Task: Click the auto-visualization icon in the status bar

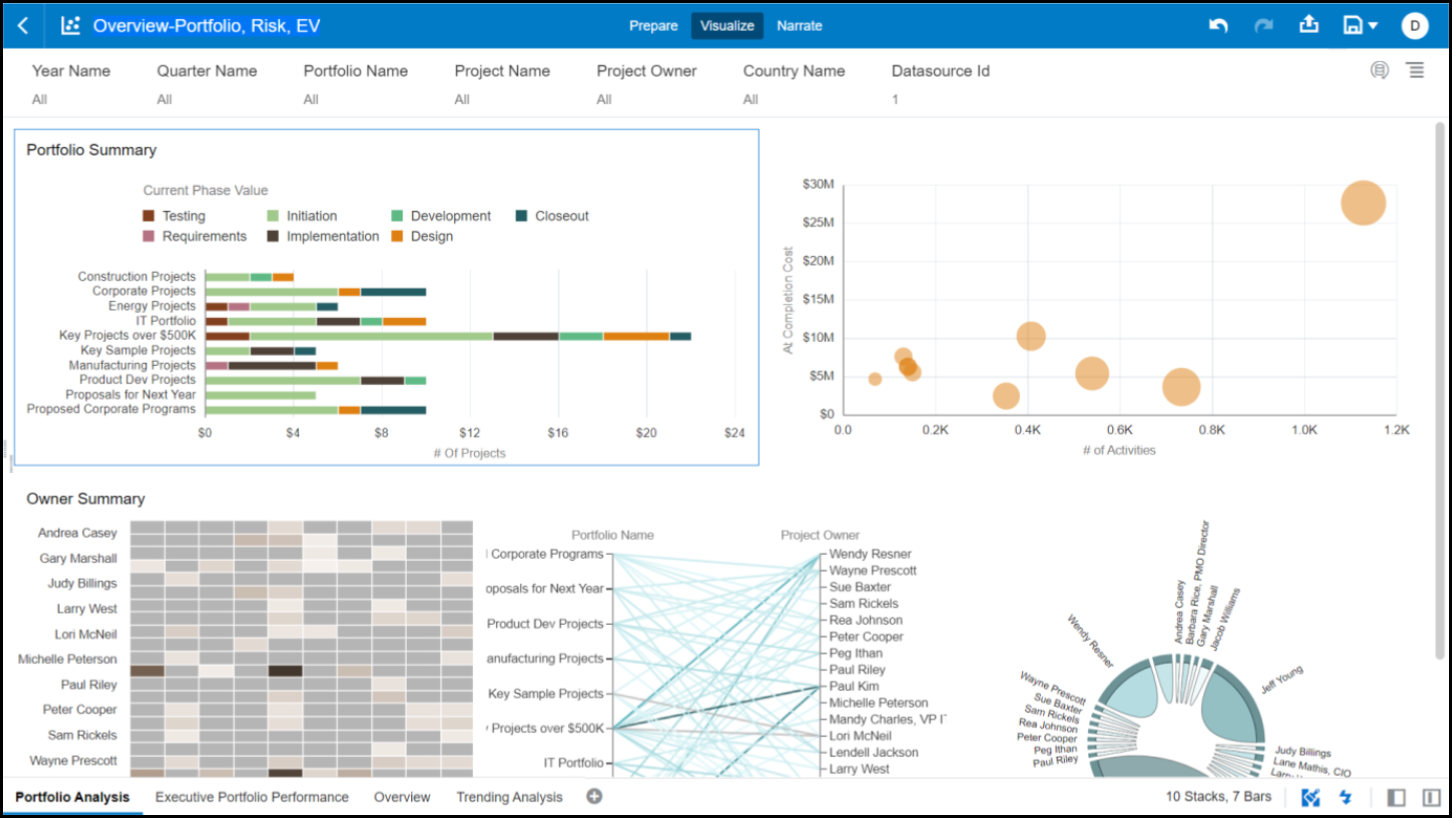Action: point(1311,797)
